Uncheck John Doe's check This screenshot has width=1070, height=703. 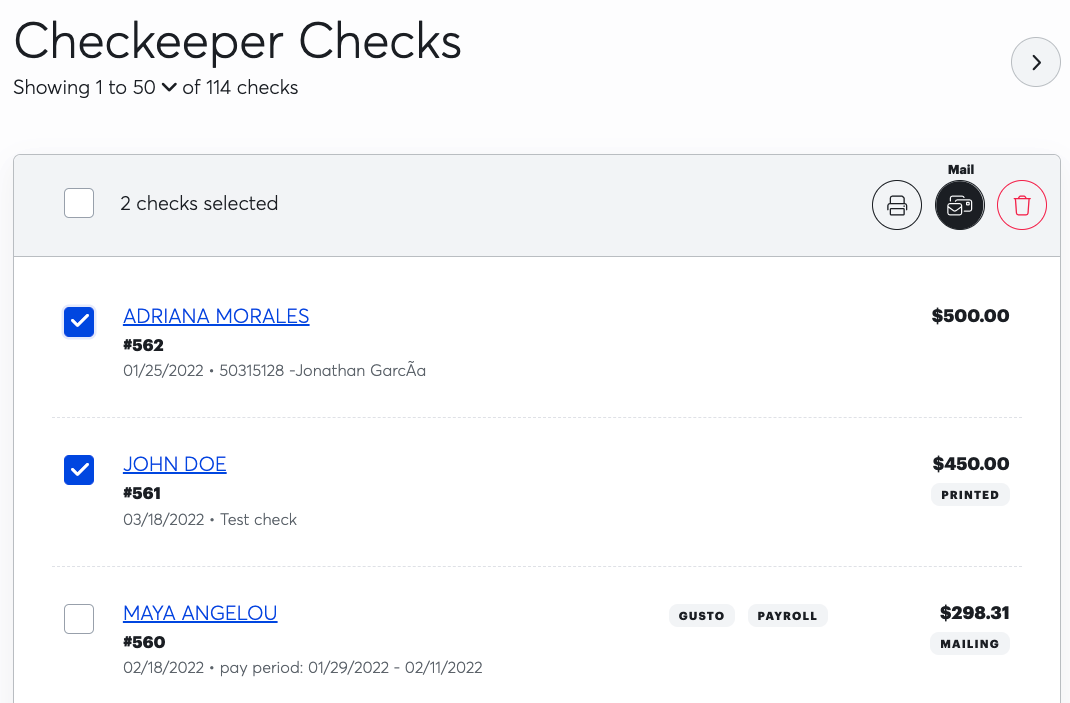click(78, 469)
